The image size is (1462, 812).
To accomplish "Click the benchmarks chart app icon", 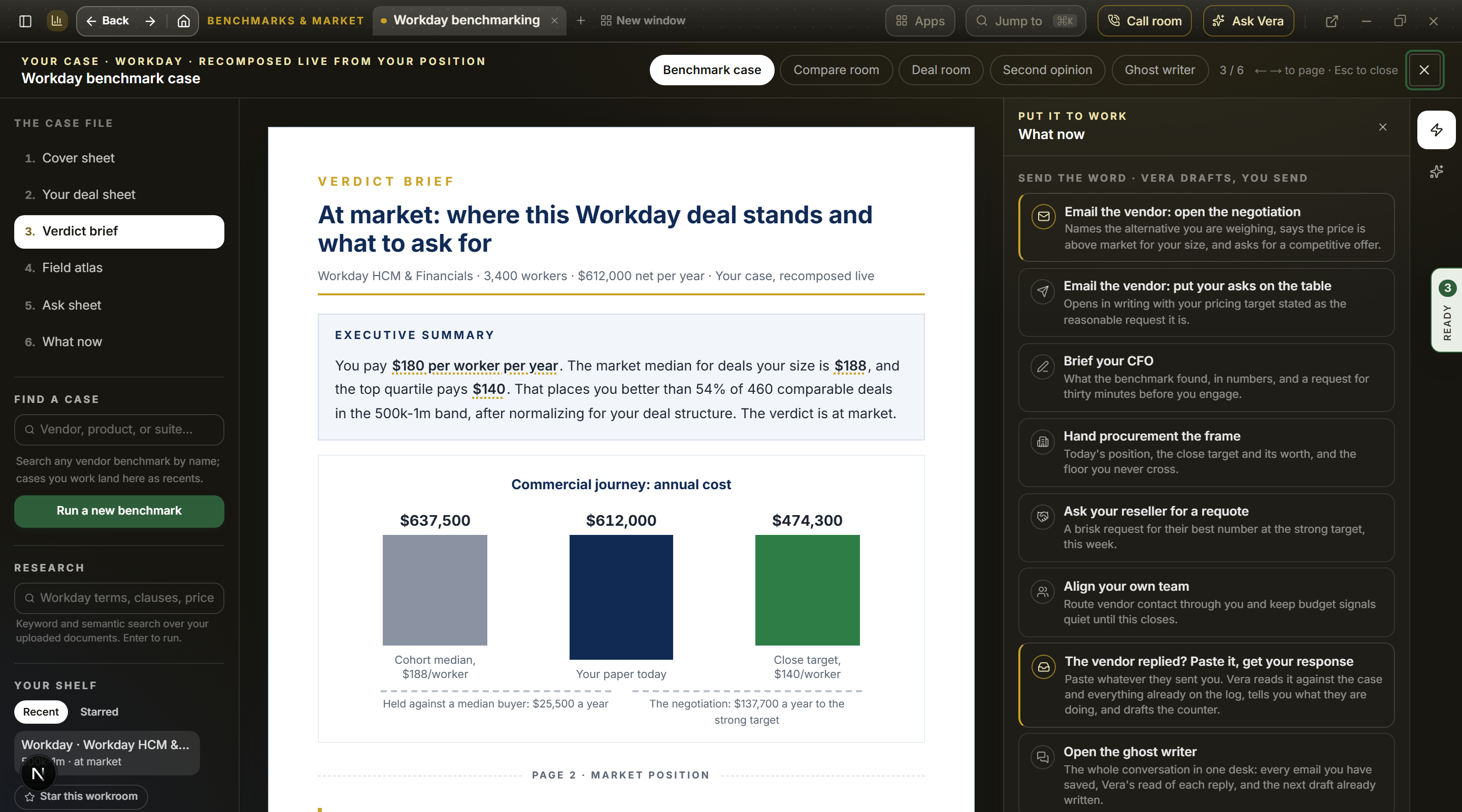I will 57,21.
